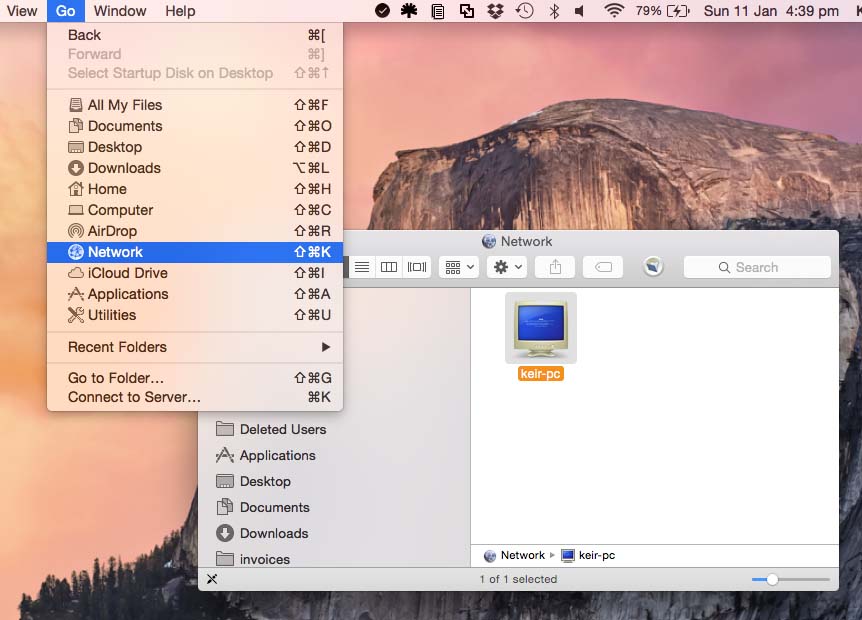
Task: Click the Edit Tags toolbar button
Action: pos(603,268)
